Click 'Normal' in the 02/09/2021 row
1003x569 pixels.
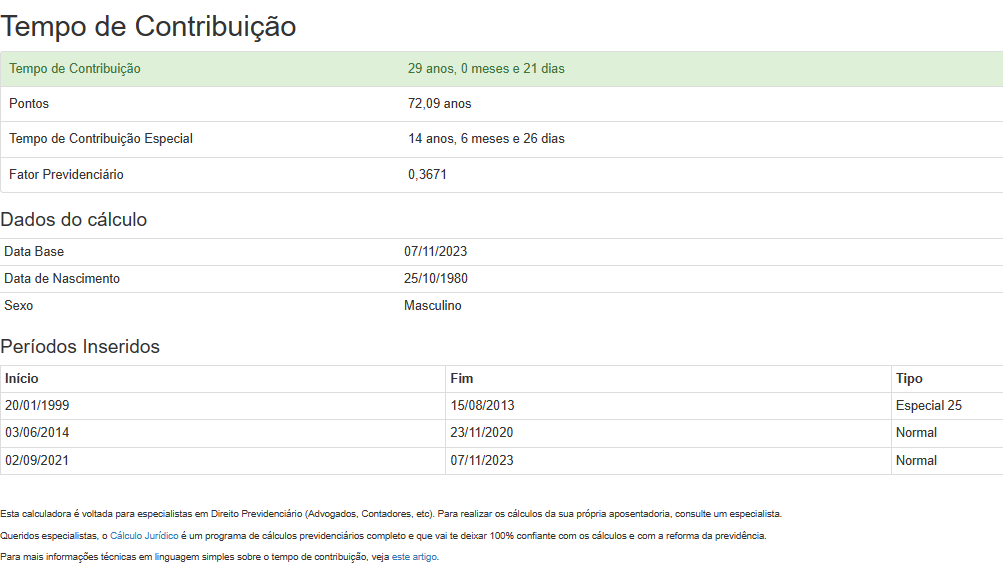[x=916, y=460]
